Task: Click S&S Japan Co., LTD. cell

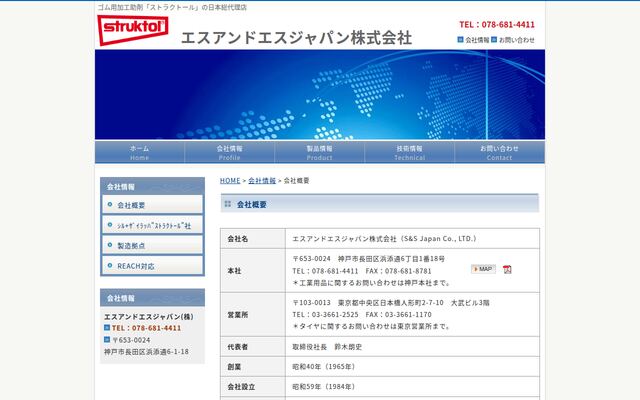Action: [412, 239]
